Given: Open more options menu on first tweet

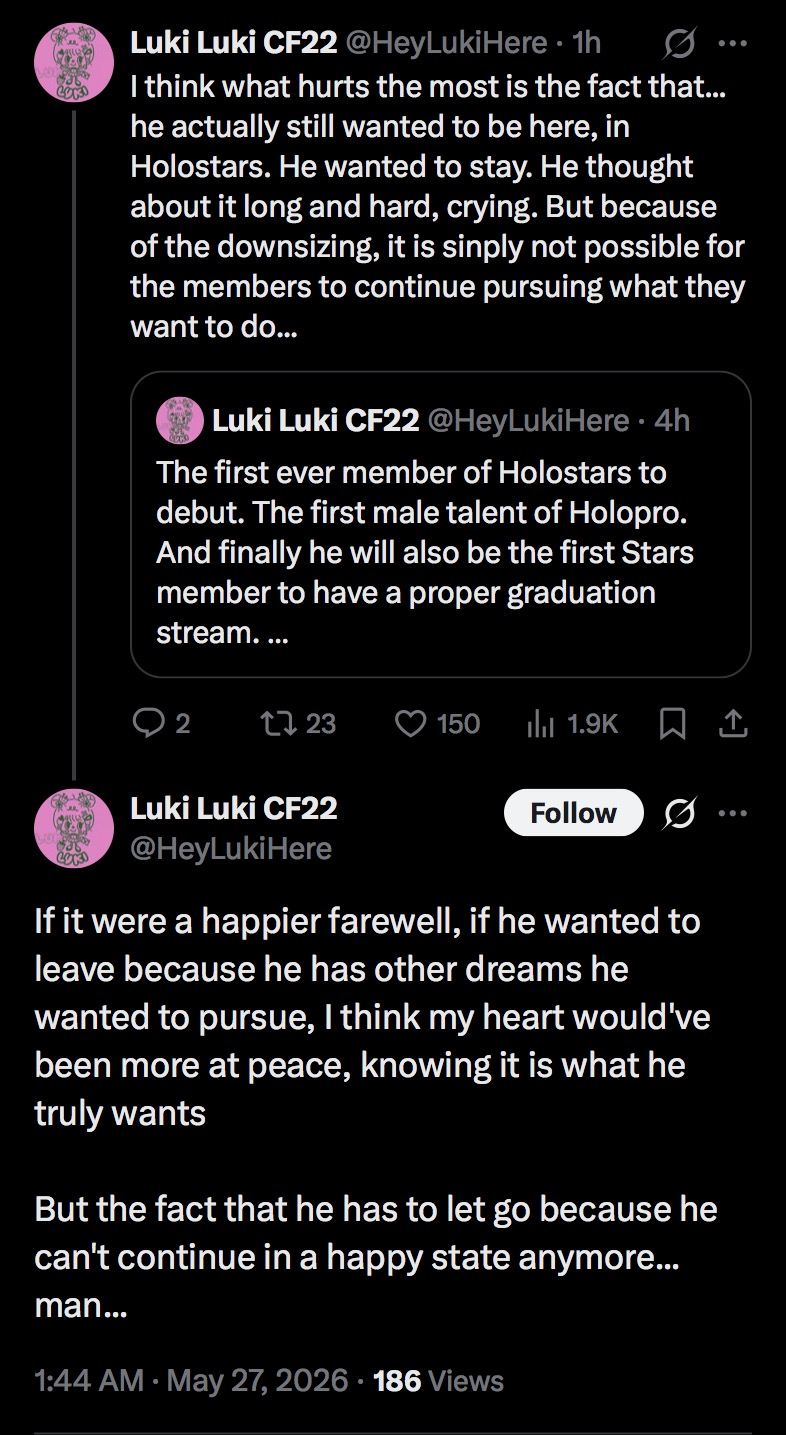Looking at the screenshot, I should click(733, 44).
